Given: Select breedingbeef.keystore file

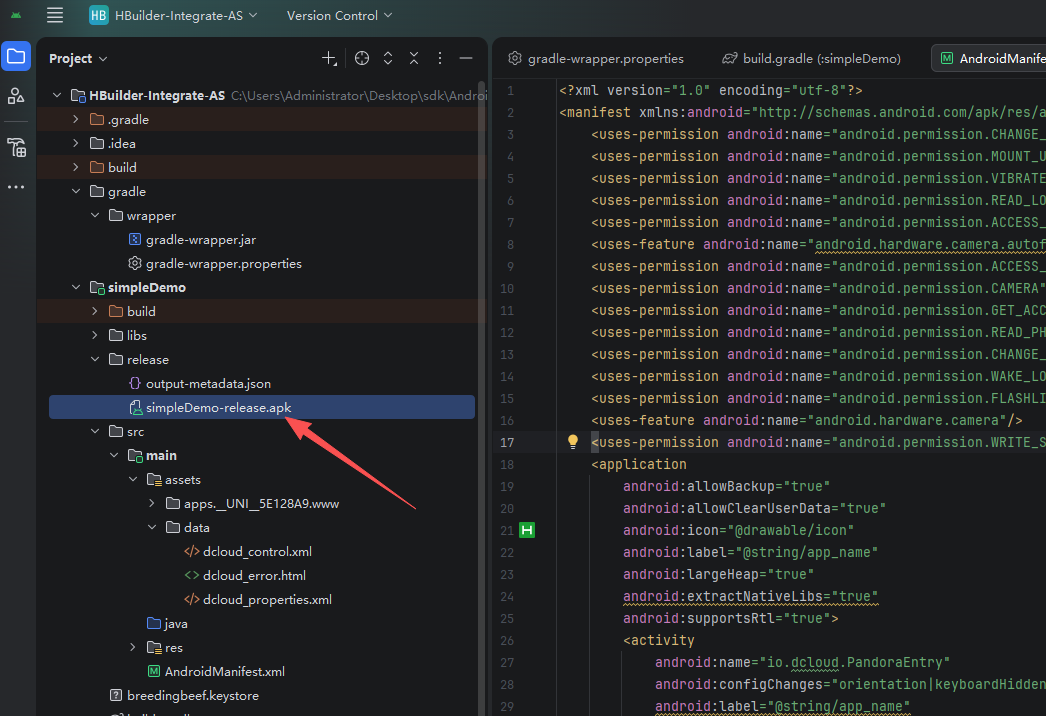Looking at the screenshot, I should click(193, 696).
